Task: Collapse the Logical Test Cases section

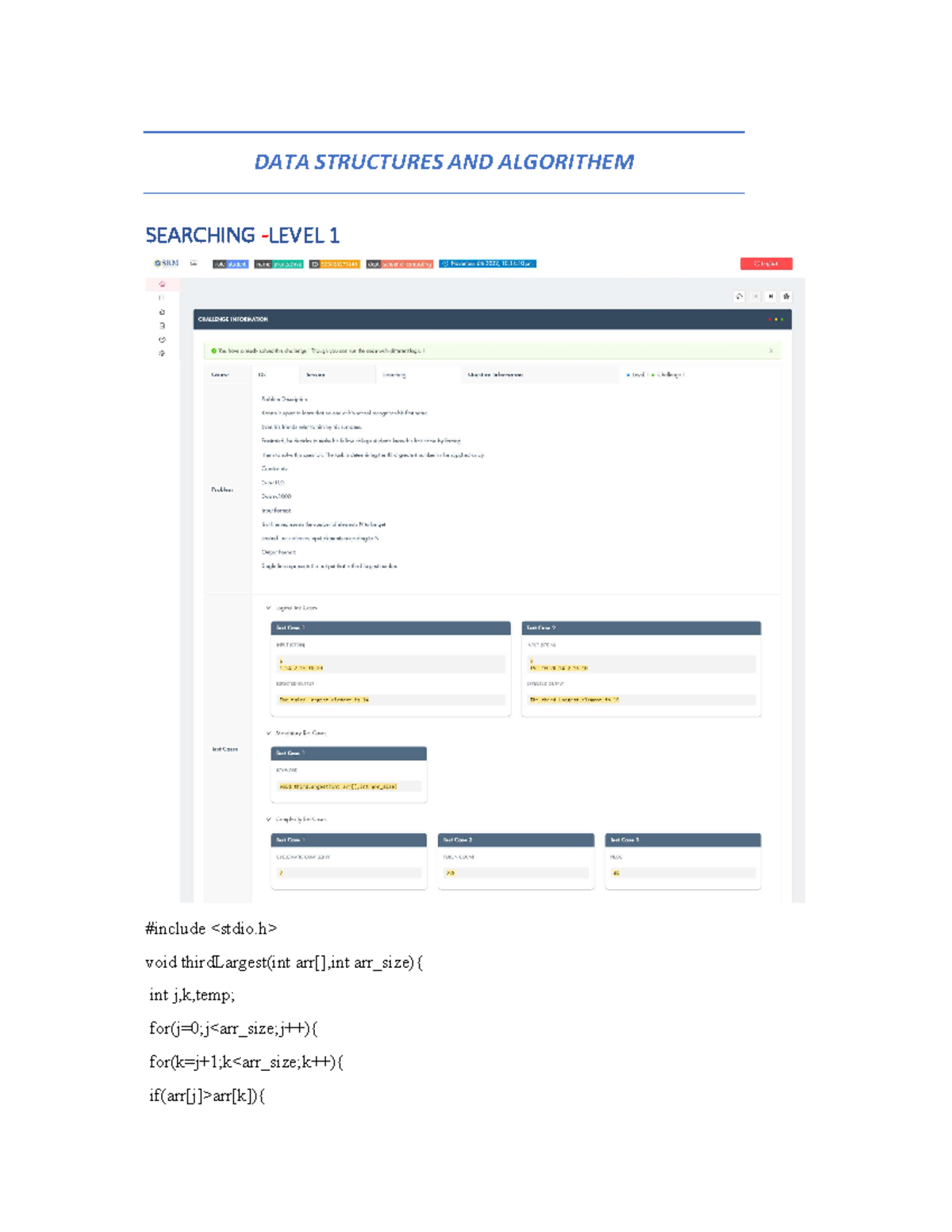Action: pos(269,608)
